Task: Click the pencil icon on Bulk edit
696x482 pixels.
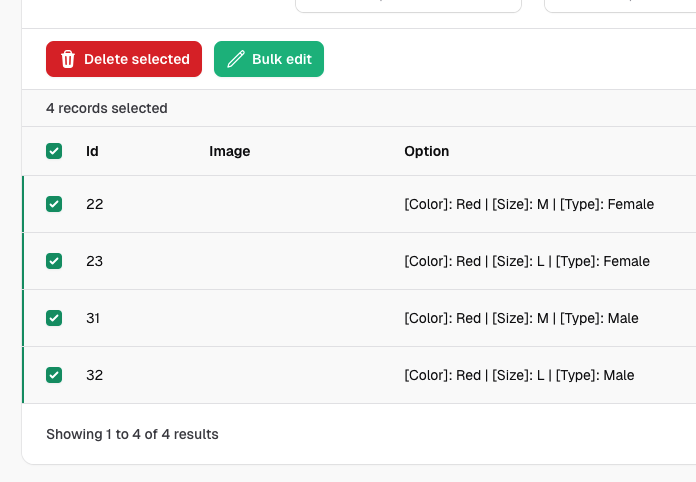Action: 236,59
